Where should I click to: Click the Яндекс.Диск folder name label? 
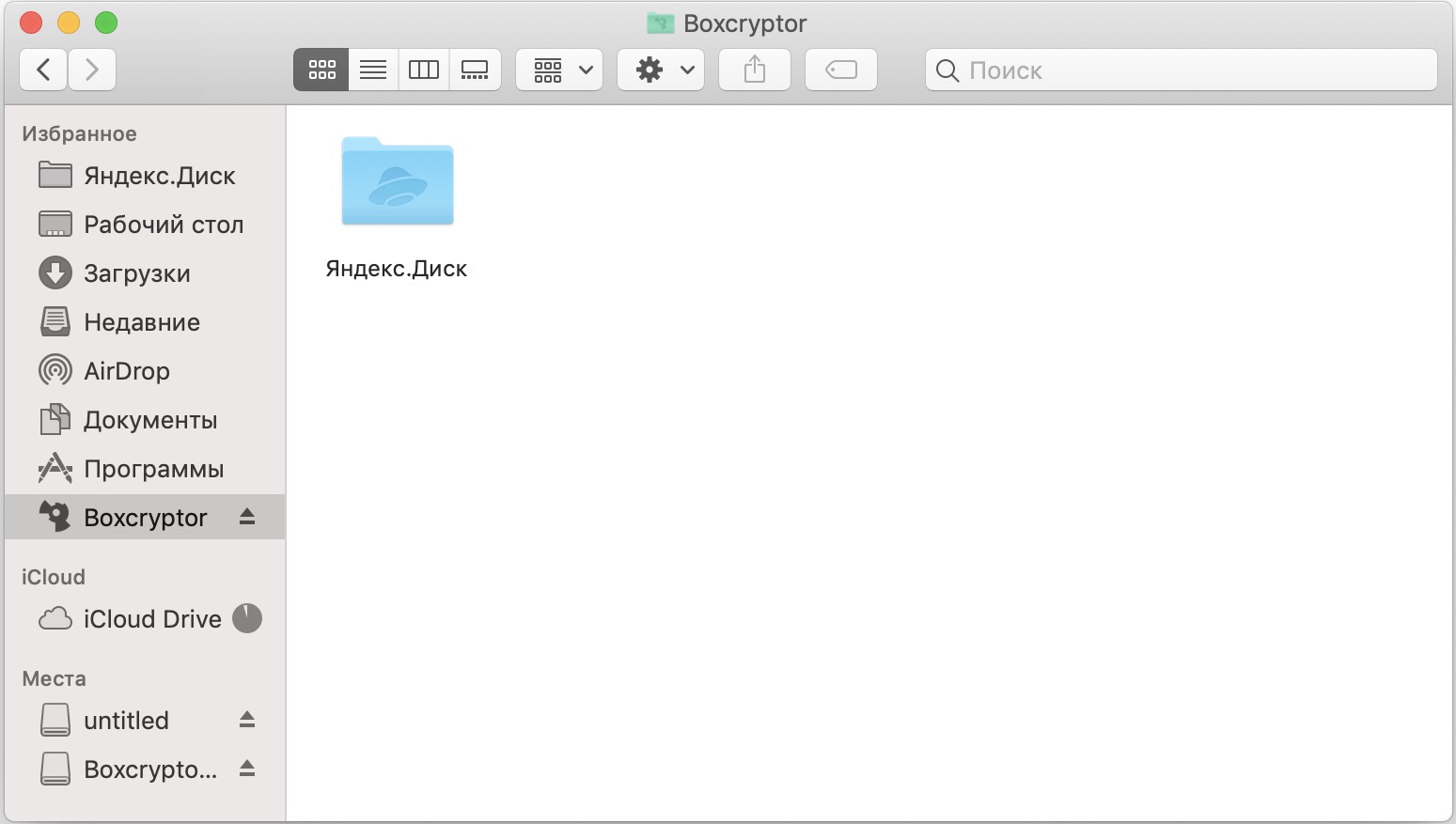point(397,269)
